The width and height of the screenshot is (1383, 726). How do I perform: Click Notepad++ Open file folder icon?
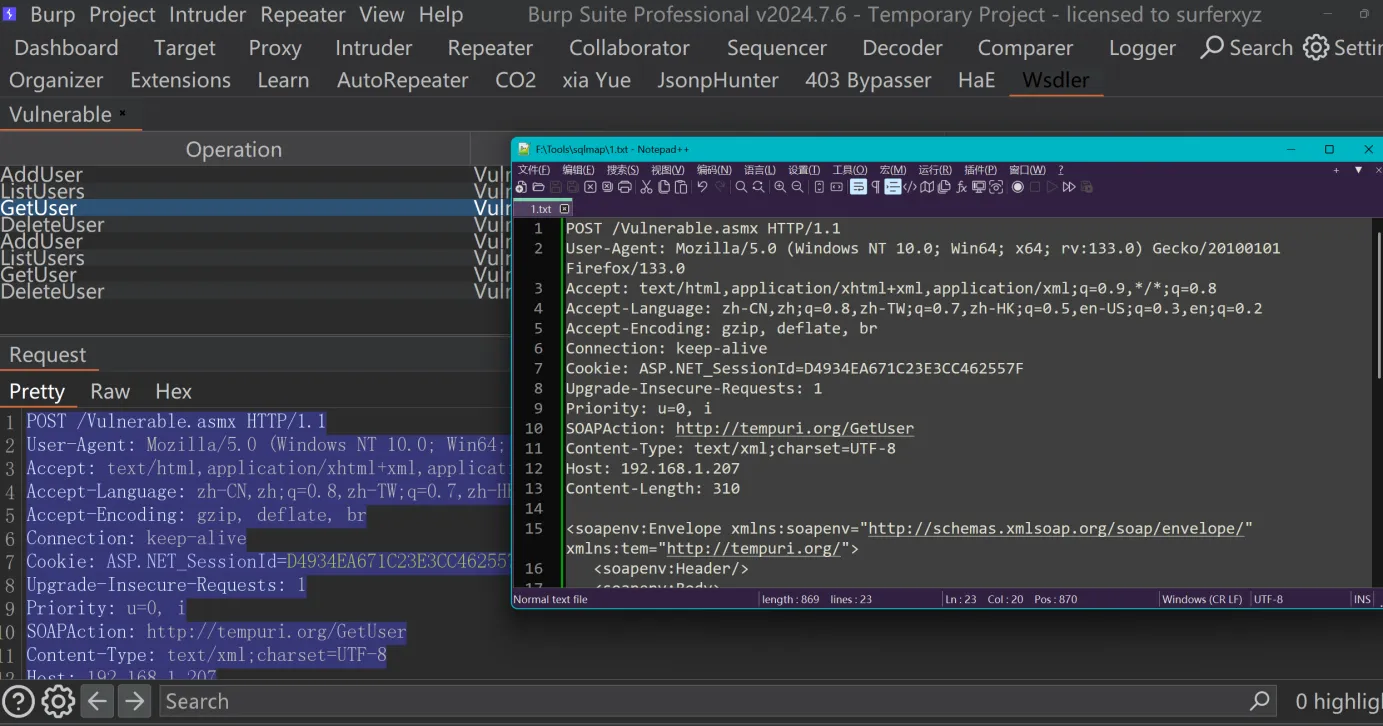click(x=538, y=187)
